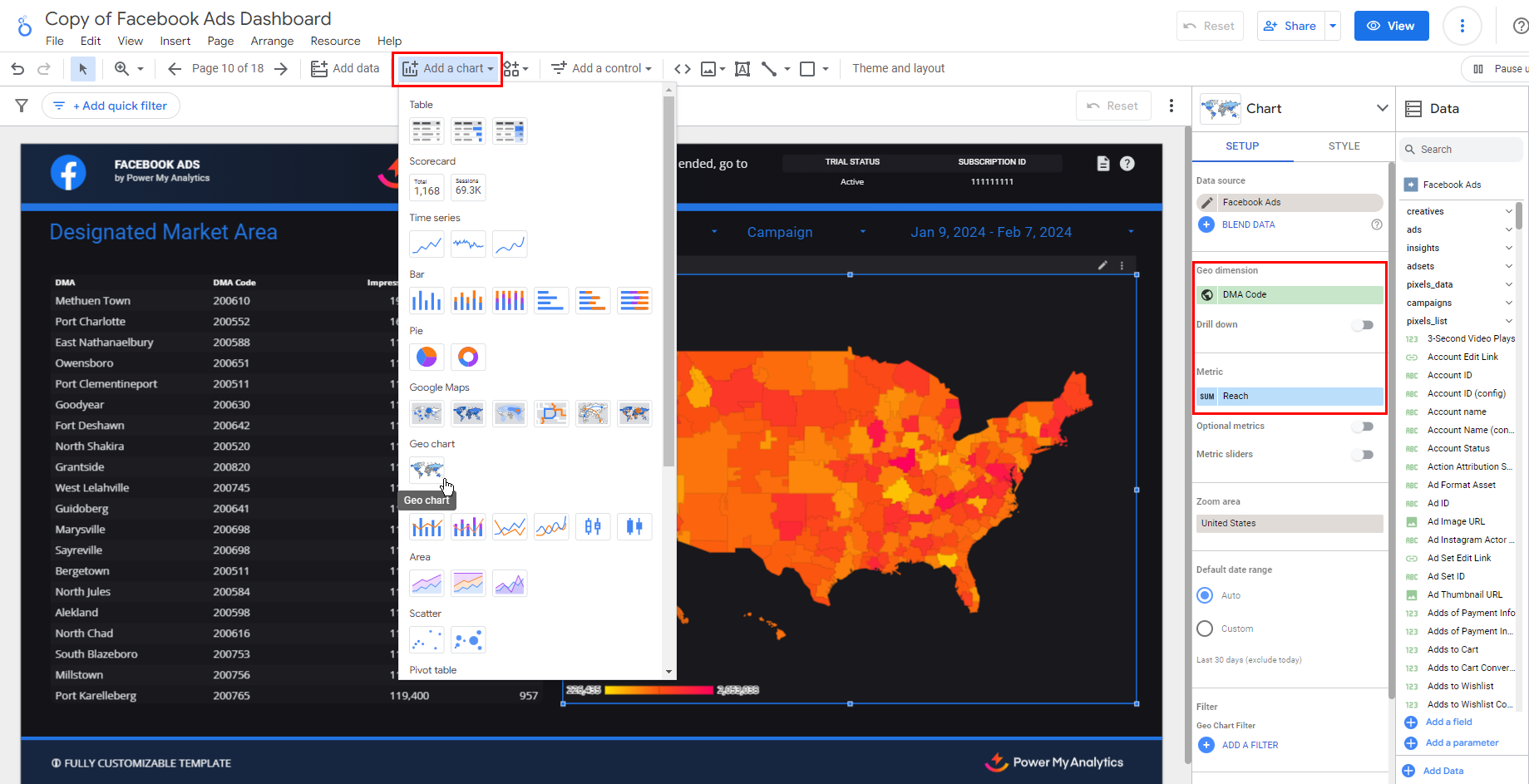Image resolution: width=1529 pixels, height=784 pixels.
Task: Choose the donut pie chart icon
Action: (468, 357)
